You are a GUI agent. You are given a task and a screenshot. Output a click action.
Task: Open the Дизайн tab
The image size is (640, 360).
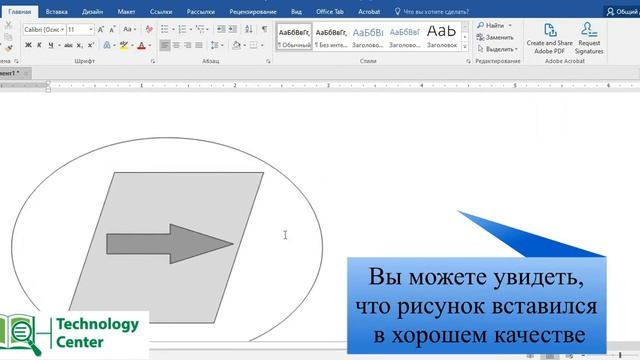(92, 11)
